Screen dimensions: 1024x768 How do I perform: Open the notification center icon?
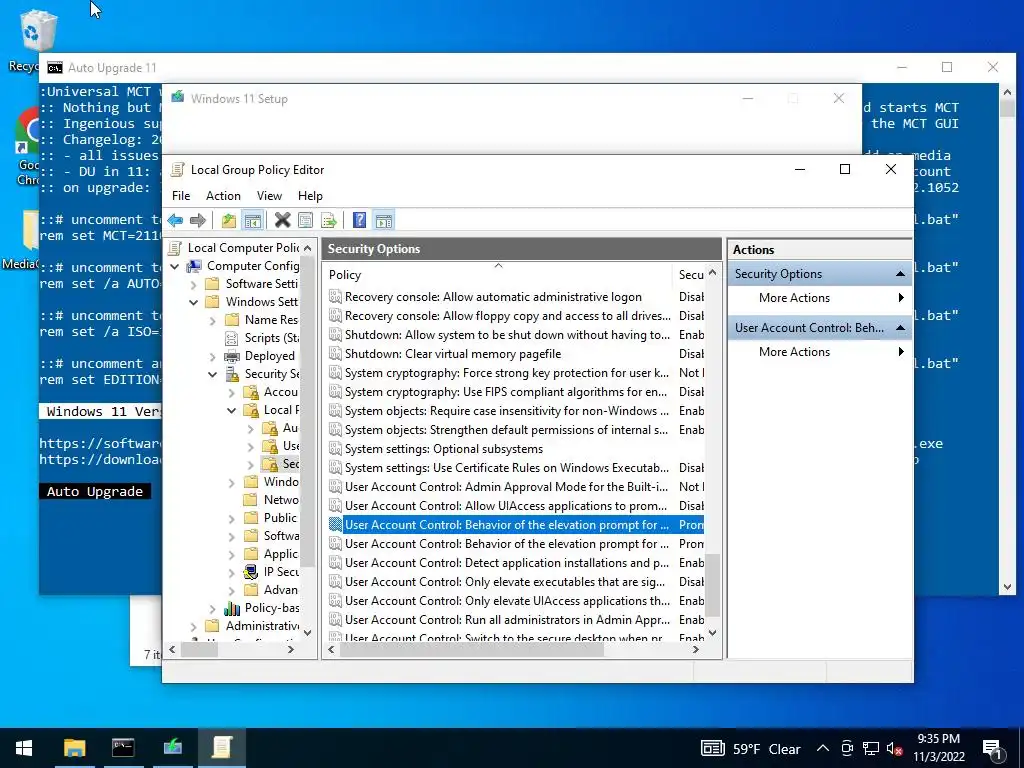(993, 749)
